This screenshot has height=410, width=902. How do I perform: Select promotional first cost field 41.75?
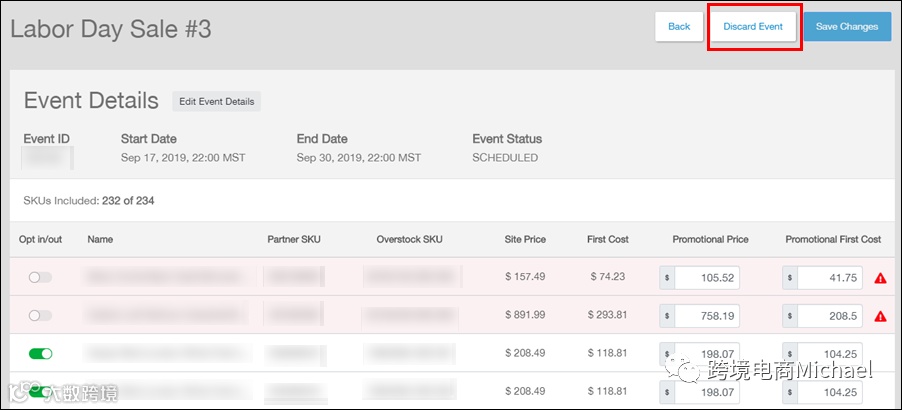click(829, 278)
